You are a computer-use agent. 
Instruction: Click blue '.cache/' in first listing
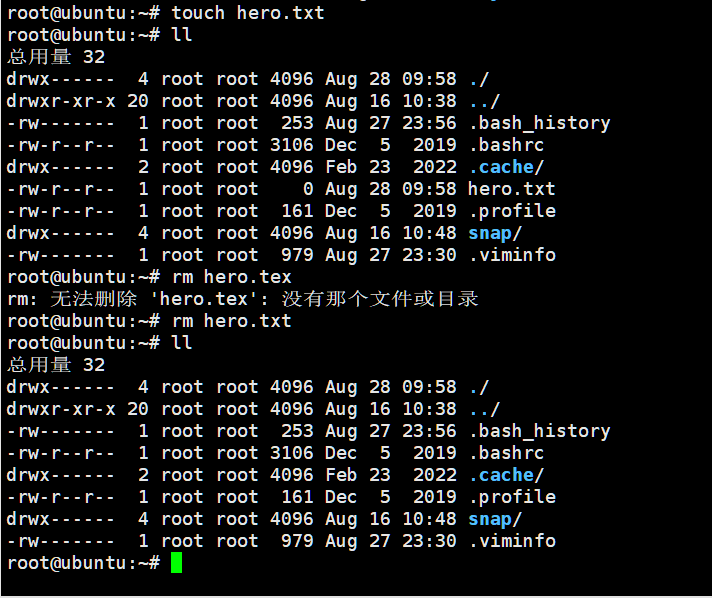pos(506,167)
